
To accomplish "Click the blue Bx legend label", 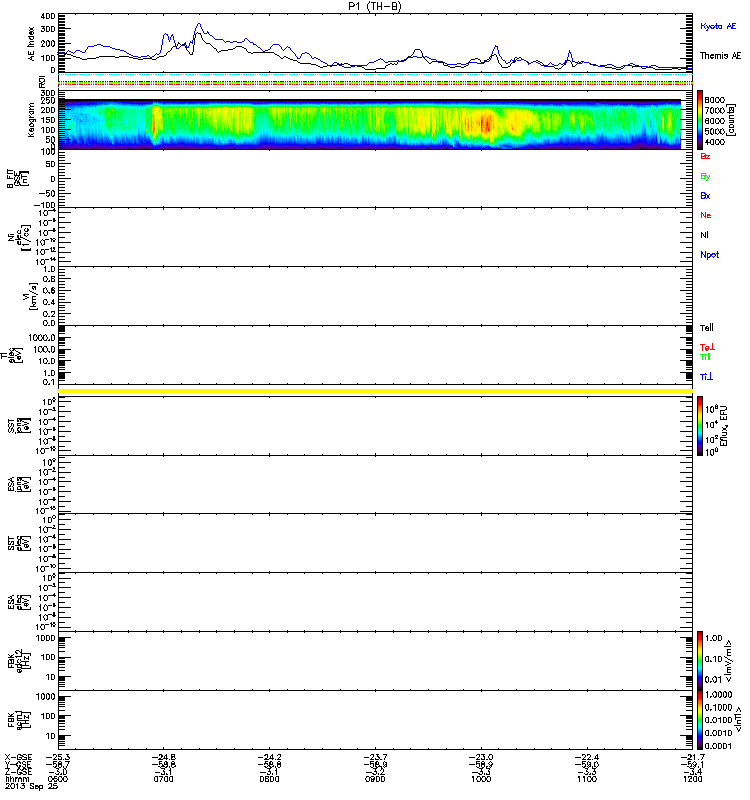I will pyautogui.click(x=705, y=196).
